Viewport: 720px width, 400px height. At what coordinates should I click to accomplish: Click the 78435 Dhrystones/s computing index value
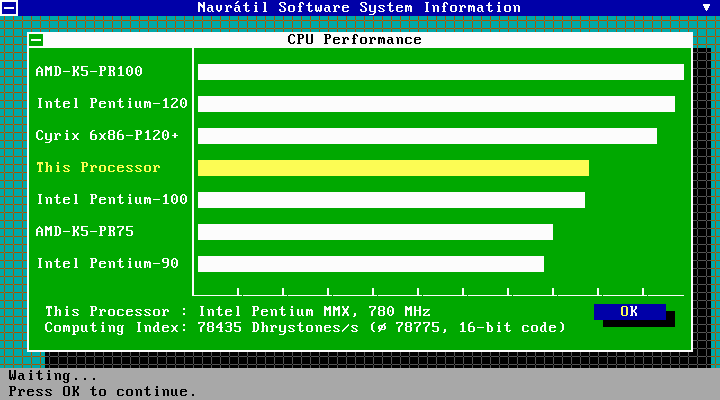[x=278, y=327]
